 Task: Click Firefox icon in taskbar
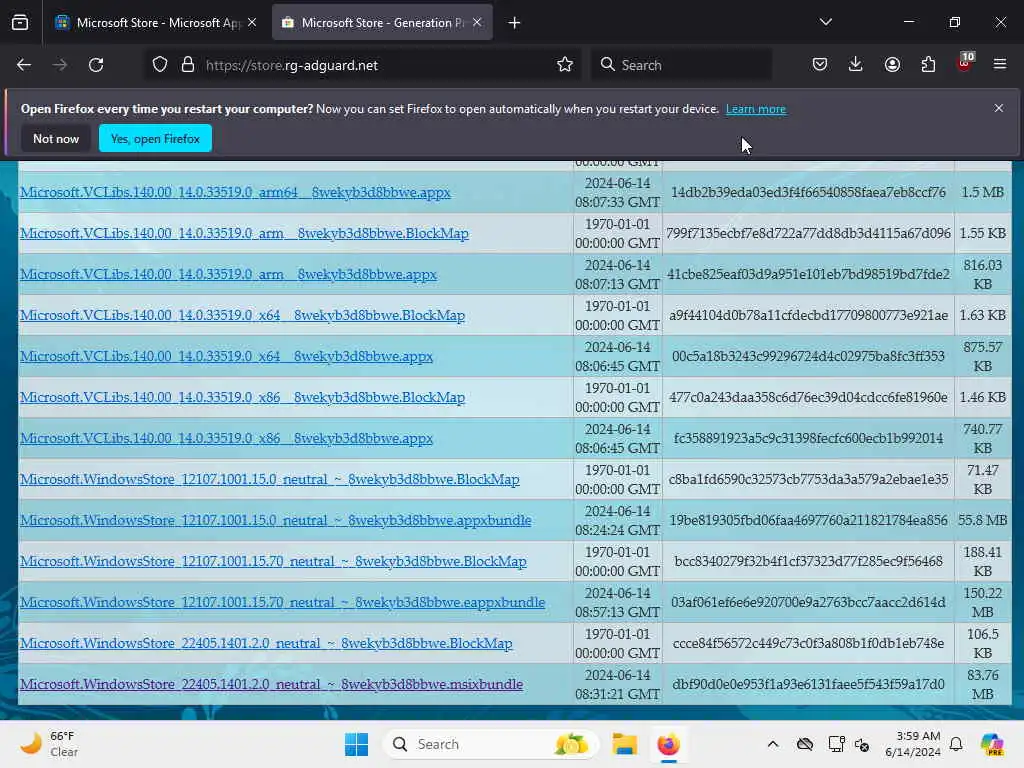pyautogui.click(x=668, y=744)
